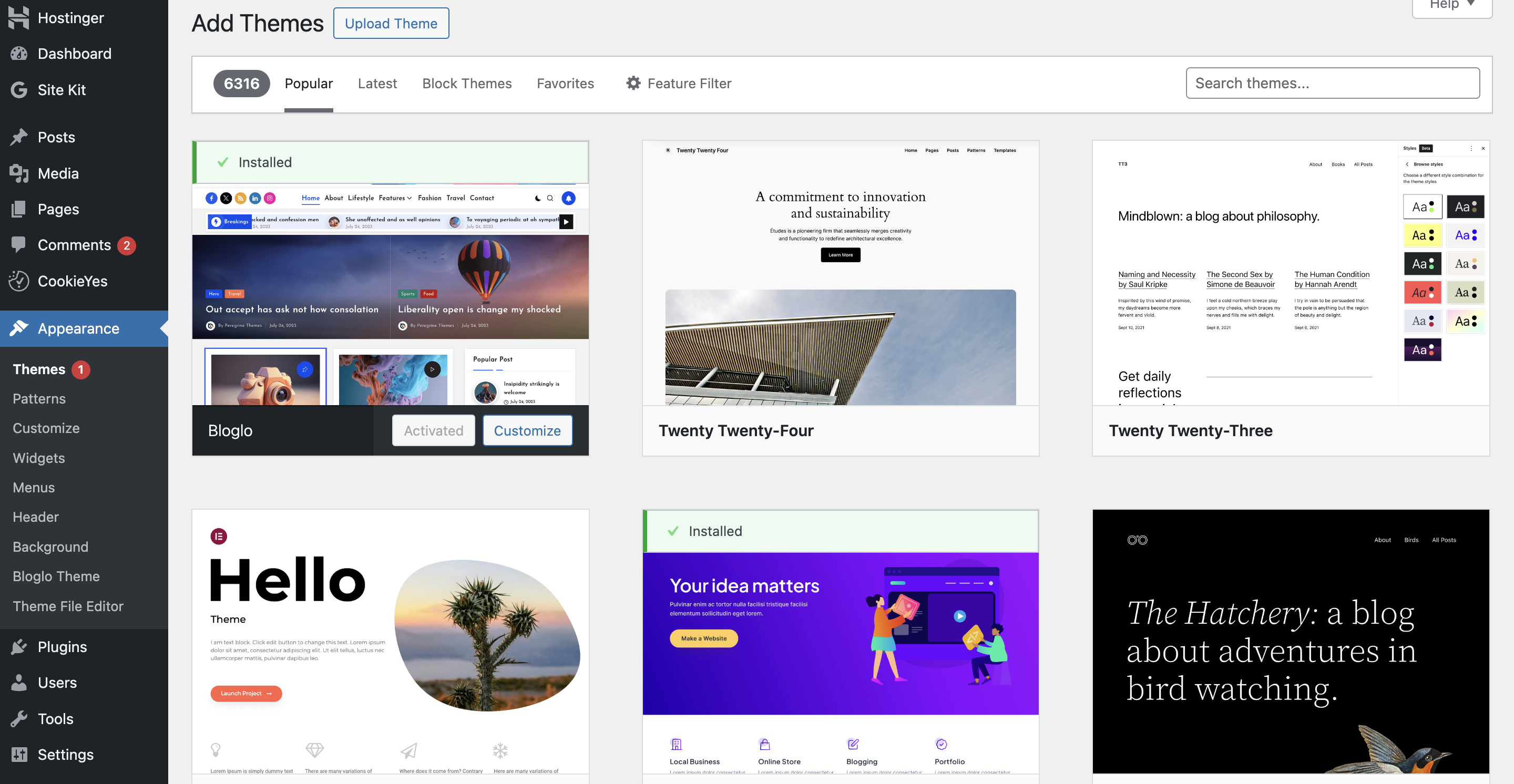Viewport: 1514px width, 784px height.
Task: Click the search magnifier in Bloglo preview
Action: pyautogui.click(x=550, y=199)
